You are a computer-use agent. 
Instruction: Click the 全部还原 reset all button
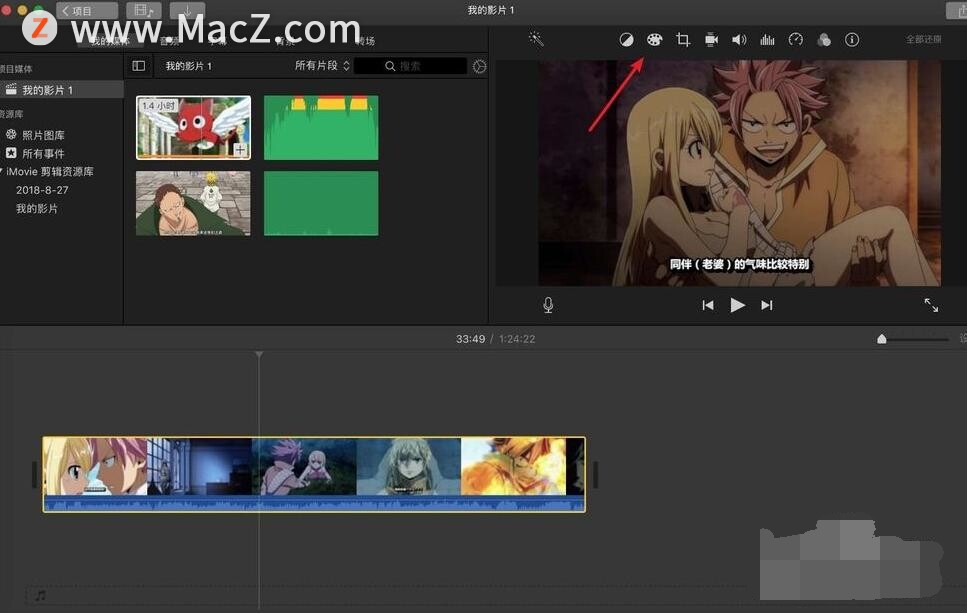(923, 39)
